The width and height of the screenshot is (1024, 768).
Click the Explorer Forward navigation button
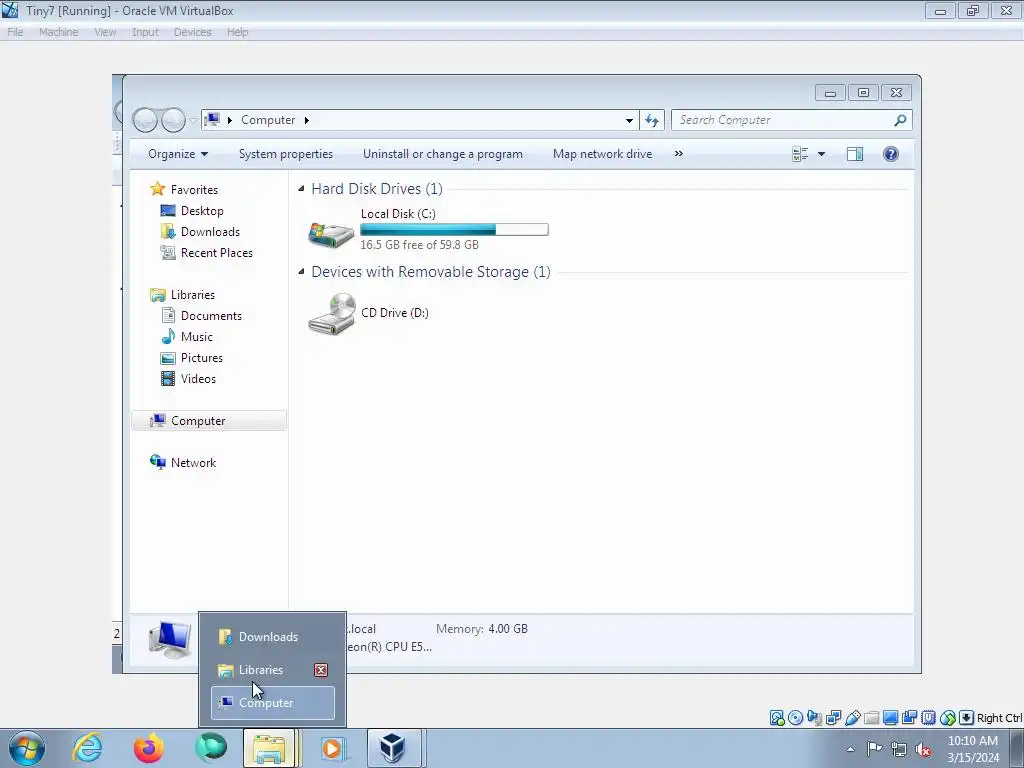coord(173,120)
